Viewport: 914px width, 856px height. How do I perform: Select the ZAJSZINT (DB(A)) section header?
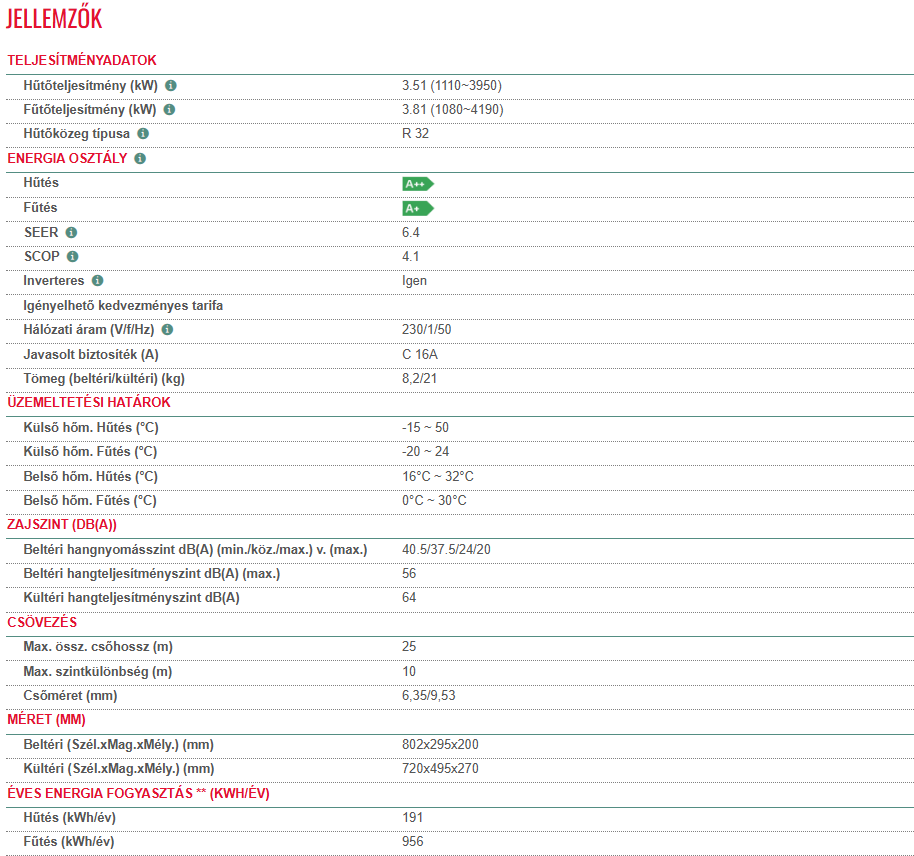coord(62,525)
